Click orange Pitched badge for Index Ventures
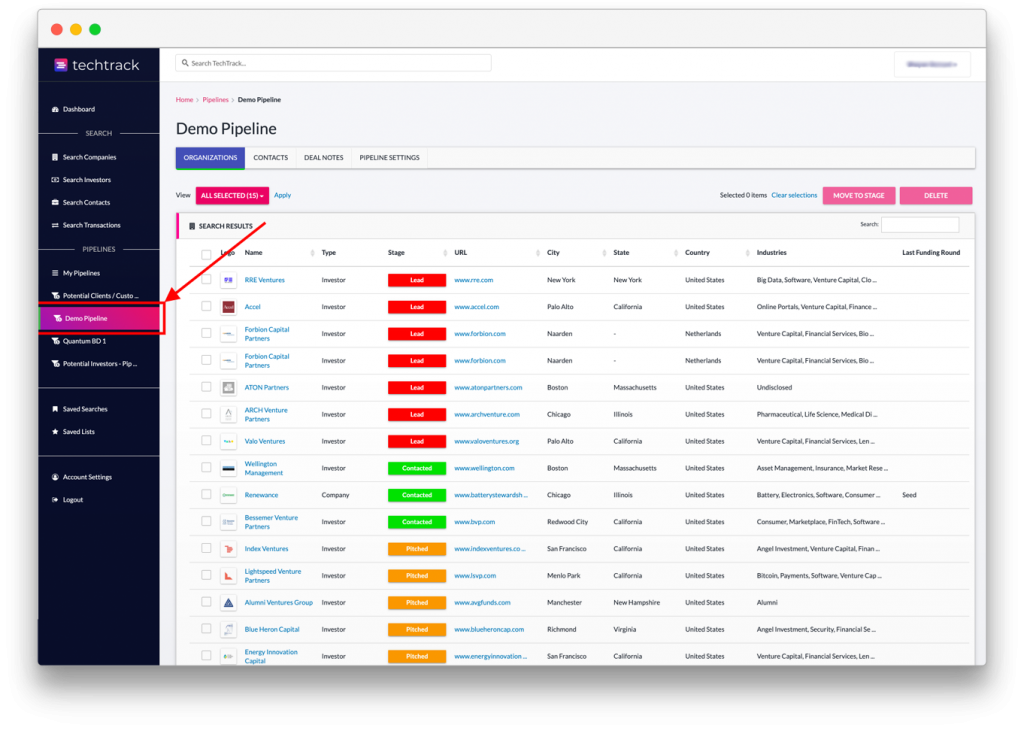The width and height of the screenshot is (1024, 740). pyautogui.click(x=417, y=549)
